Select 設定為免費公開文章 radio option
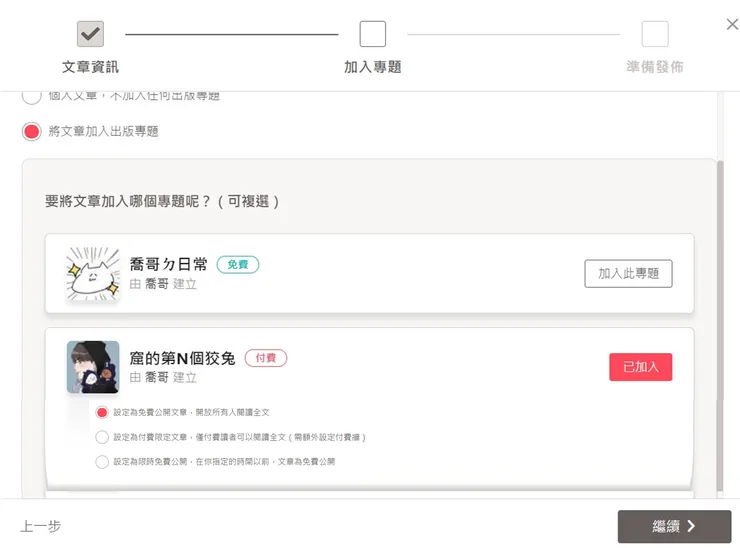Image resolution: width=740 pixels, height=548 pixels. [x=102, y=412]
